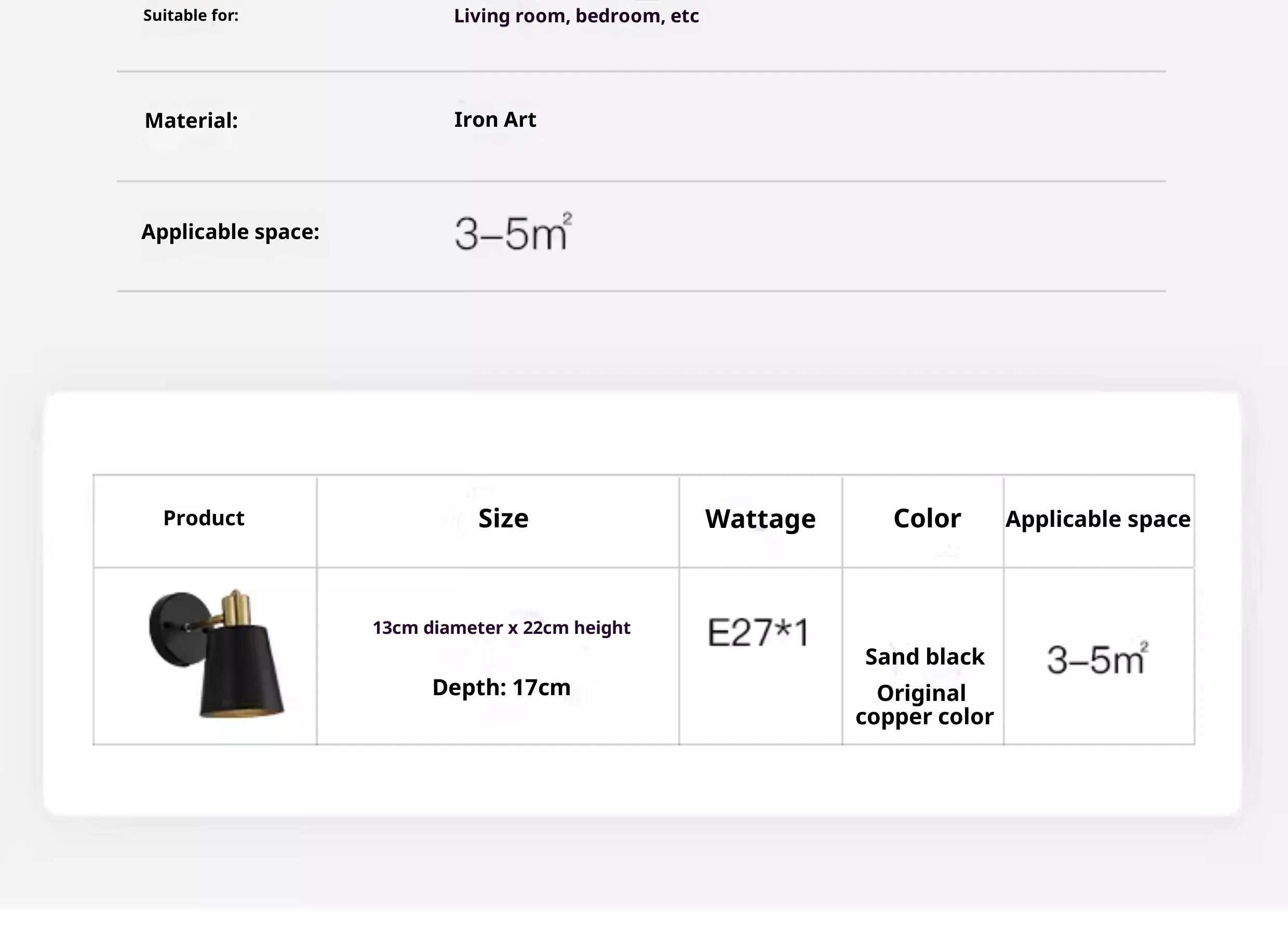The image size is (1288, 929).
Task: Click the large 3–5m² specification value
Action: click(513, 232)
